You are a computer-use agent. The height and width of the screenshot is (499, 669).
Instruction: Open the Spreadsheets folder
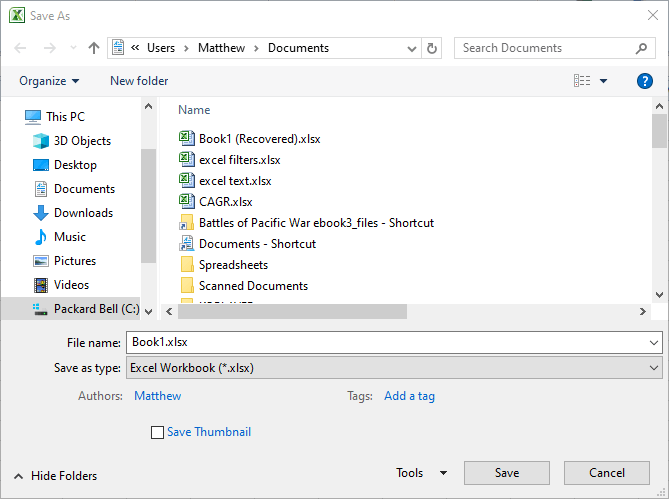(x=224, y=264)
